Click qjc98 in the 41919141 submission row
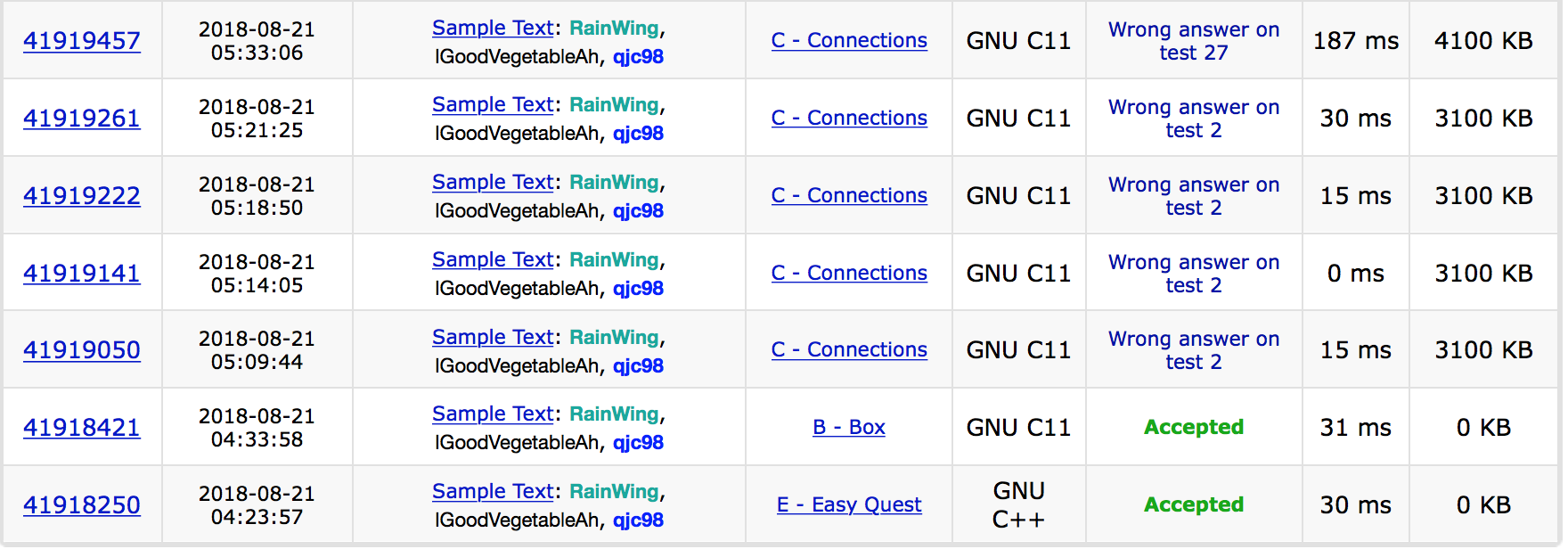 click(638, 289)
